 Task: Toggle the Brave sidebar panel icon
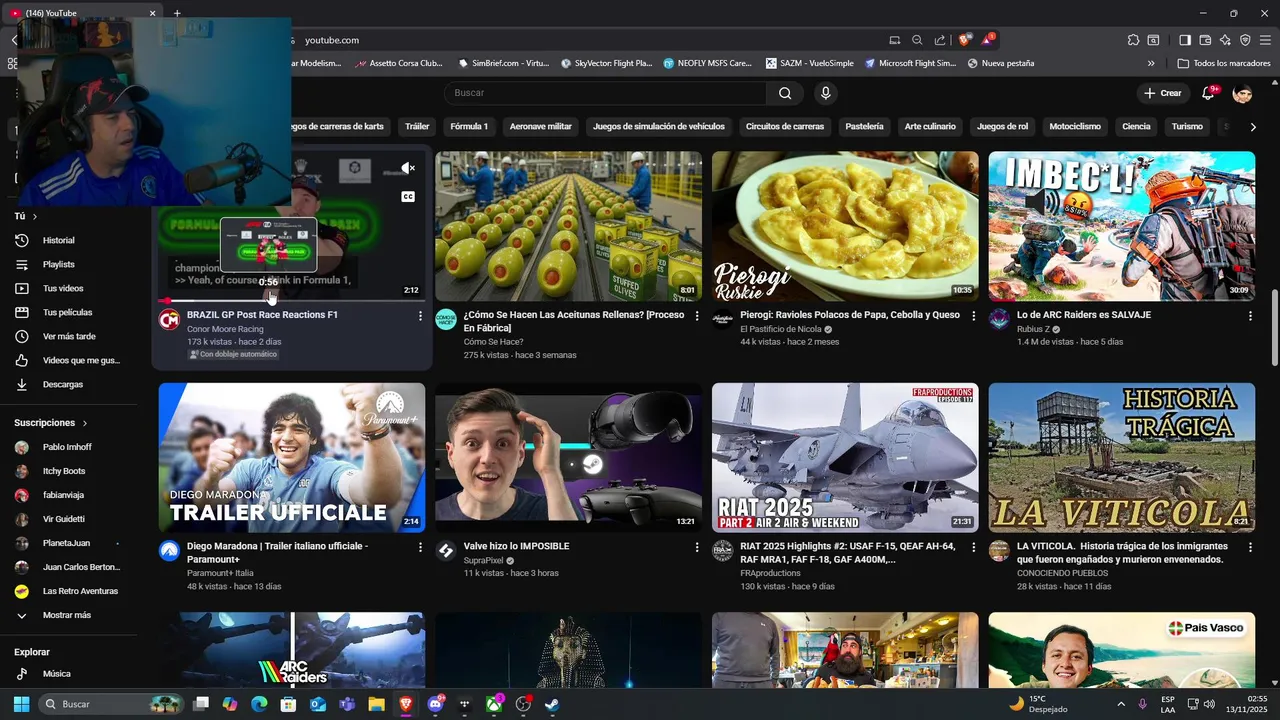pyautogui.click(x=1185, y=40)
